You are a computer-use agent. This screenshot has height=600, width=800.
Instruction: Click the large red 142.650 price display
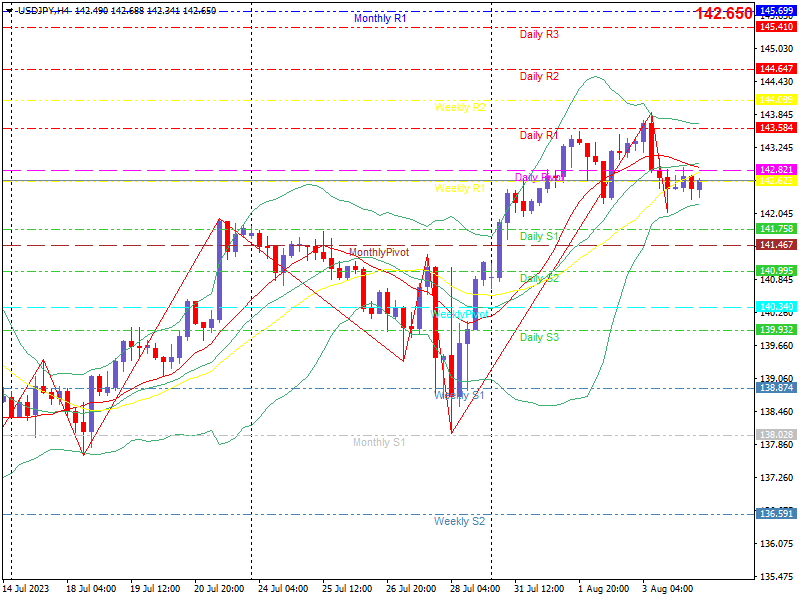724,13
